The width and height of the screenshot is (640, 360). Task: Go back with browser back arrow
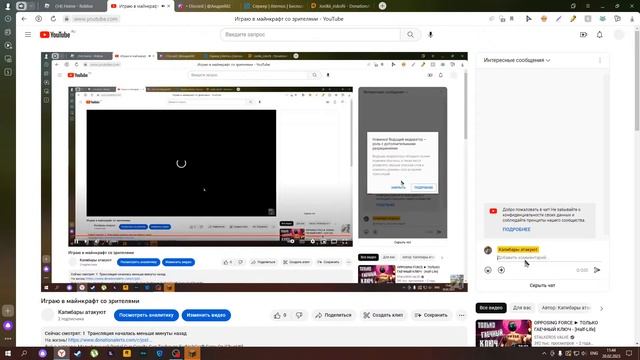24,19
